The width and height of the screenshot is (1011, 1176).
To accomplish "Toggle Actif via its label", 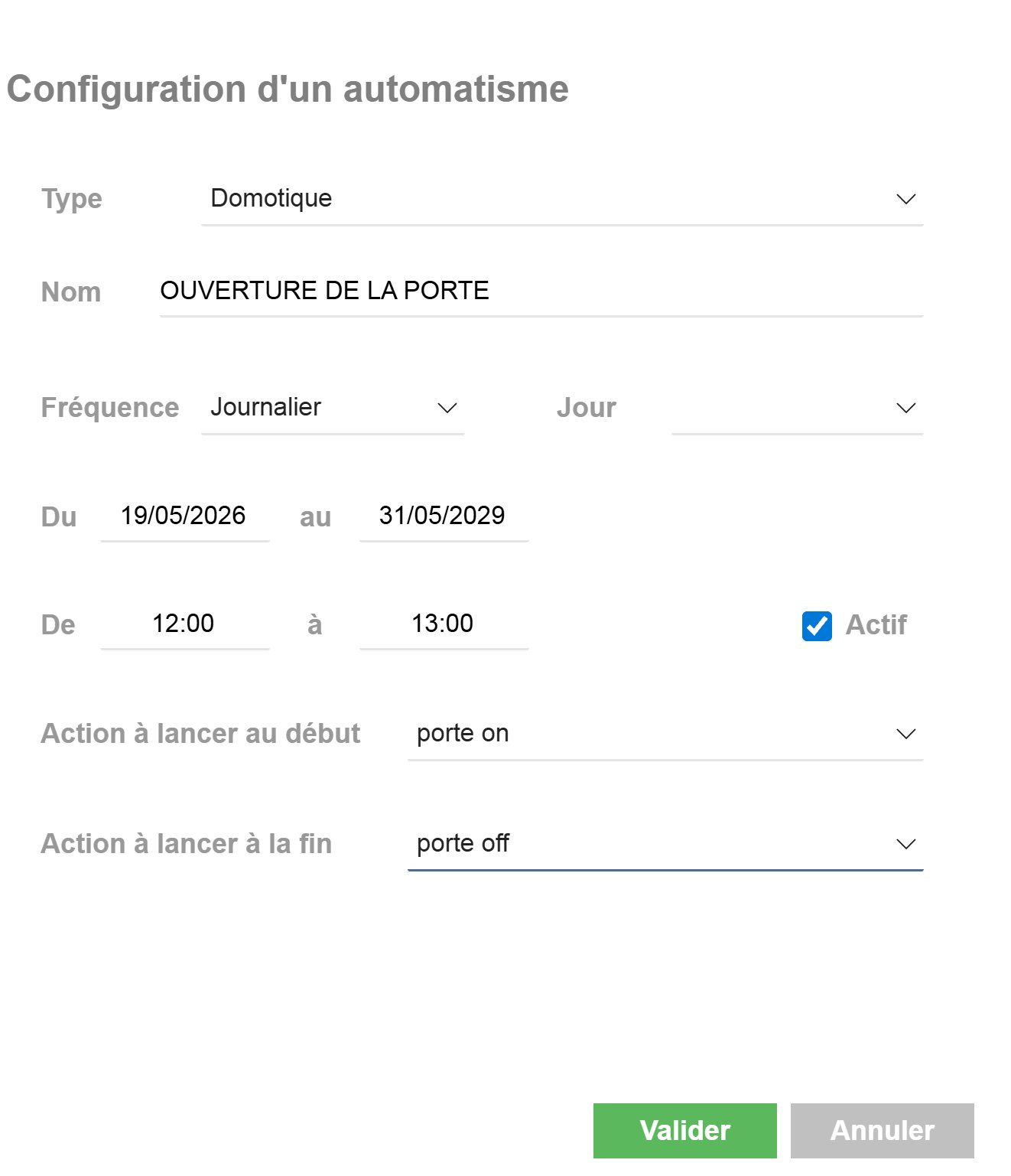I will pos(876,625).
